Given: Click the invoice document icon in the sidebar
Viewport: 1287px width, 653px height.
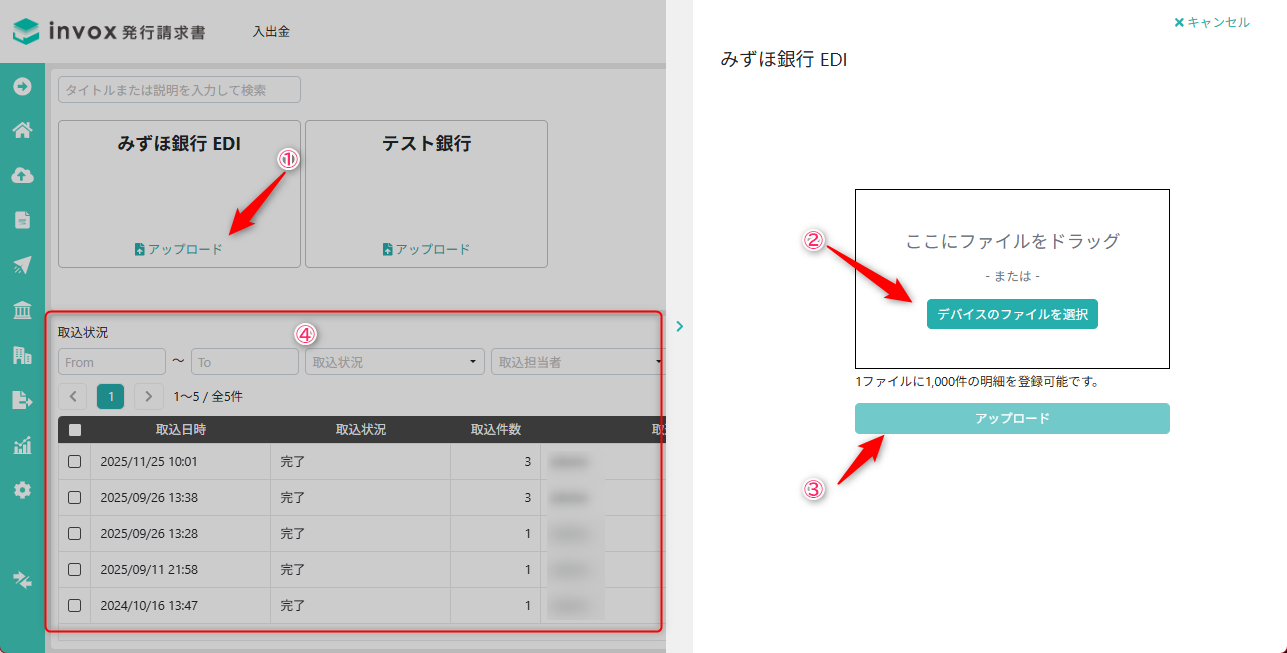Looking at the screenshot, I should [x=22, y=220].
